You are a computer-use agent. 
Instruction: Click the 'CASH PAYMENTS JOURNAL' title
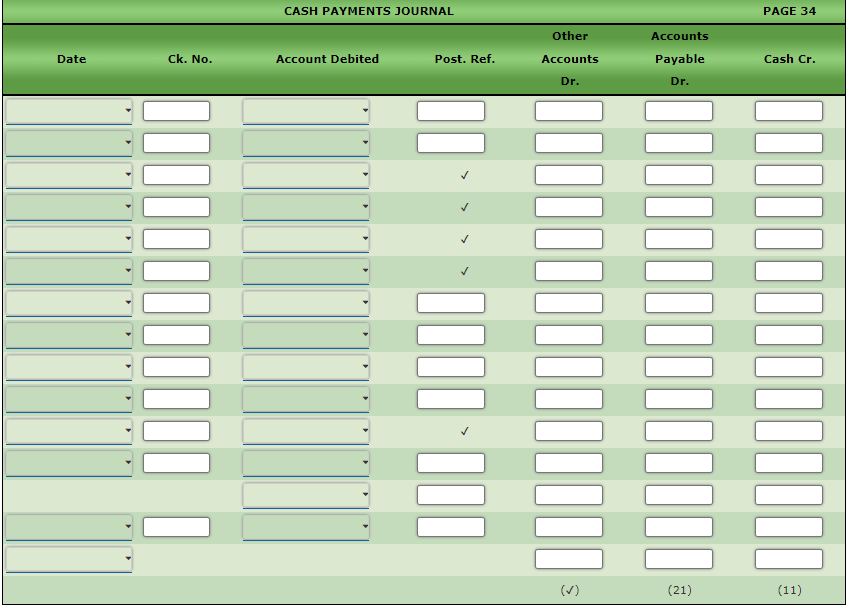tap(369, 11)
